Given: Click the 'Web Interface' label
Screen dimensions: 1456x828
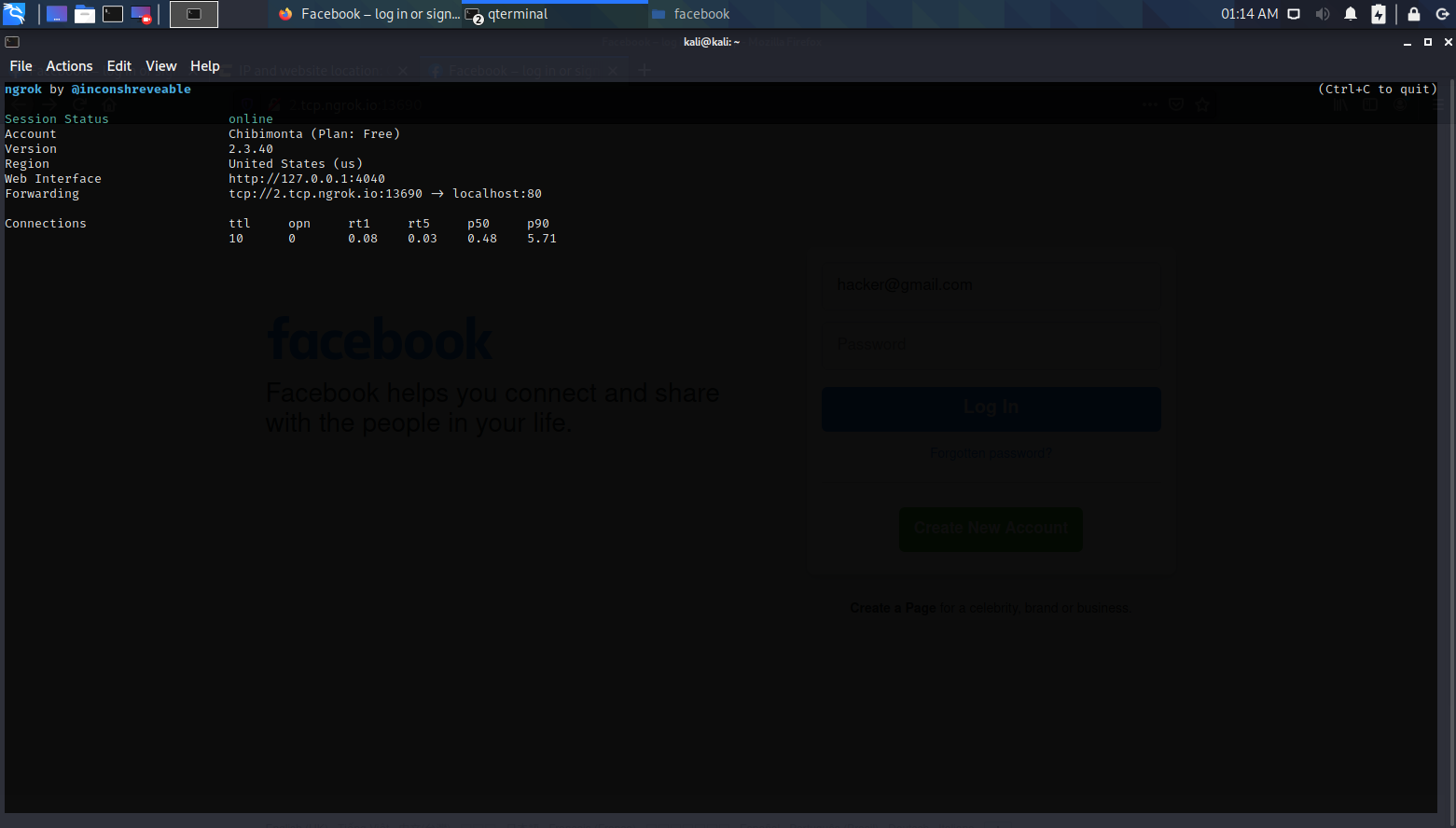Looking at the screenshot, I should tap(53, 179).
